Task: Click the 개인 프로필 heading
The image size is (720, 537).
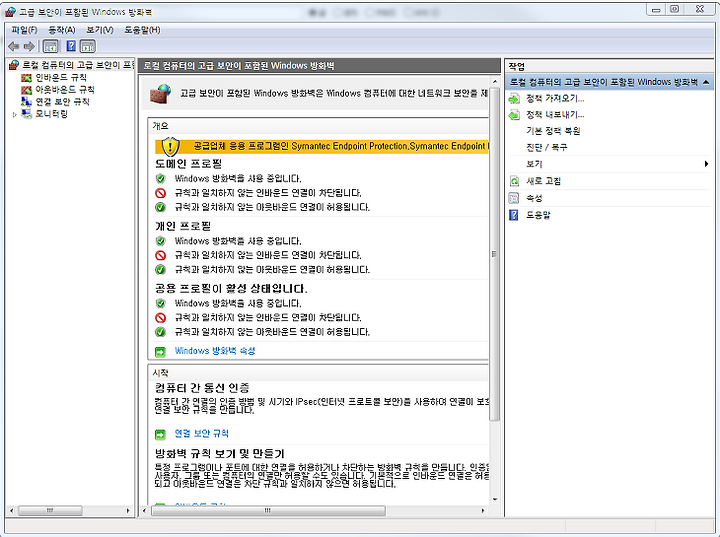Action: (x=183, y=226)
